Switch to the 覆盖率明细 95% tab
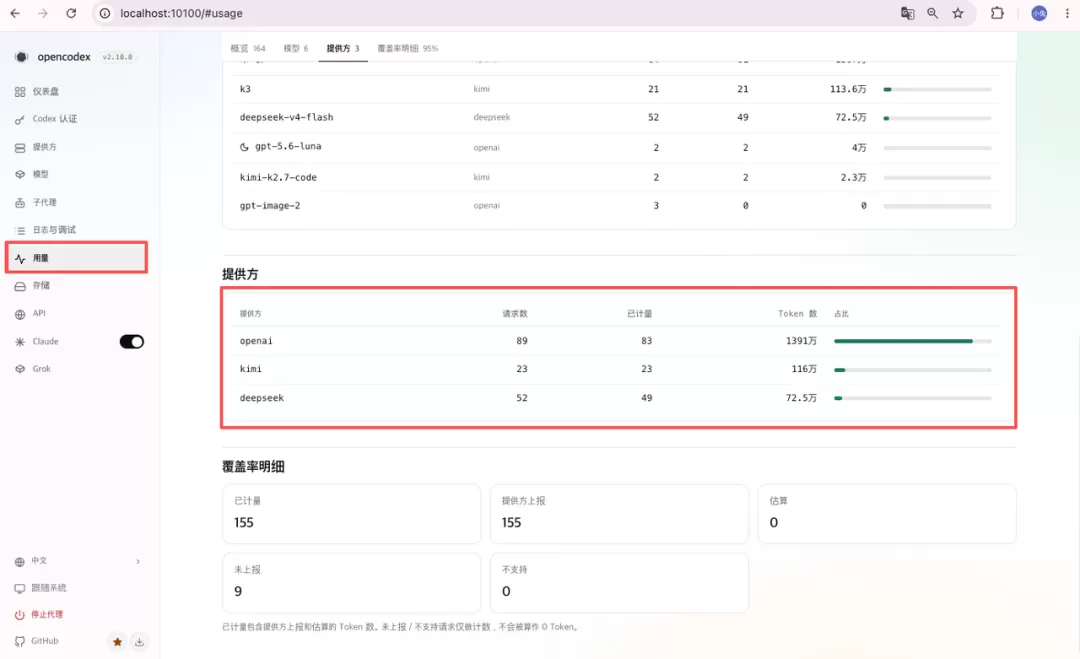 coord(408,48)
